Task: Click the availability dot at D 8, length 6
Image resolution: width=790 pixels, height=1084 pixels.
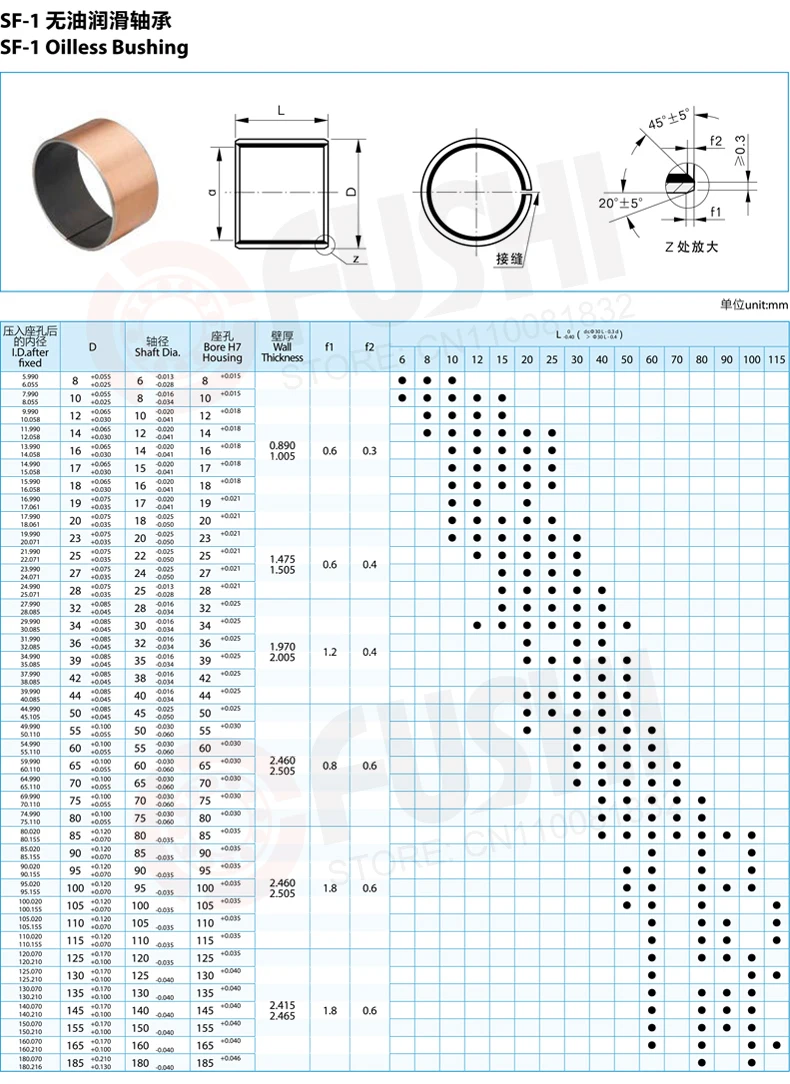Action: (402, 380)
